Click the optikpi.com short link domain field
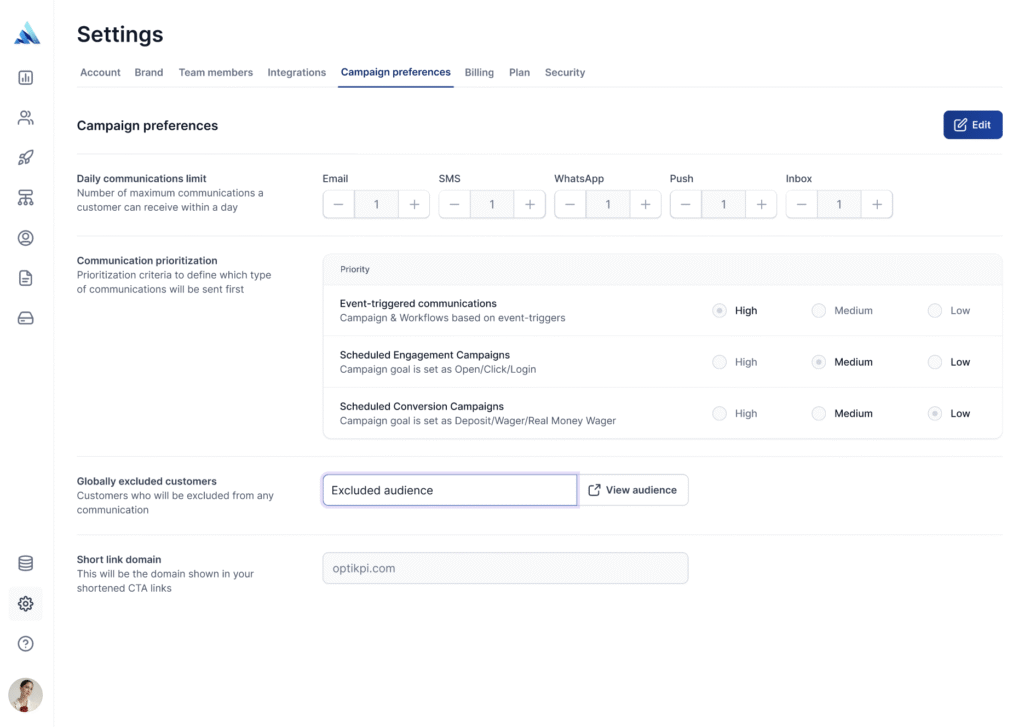Screen dimensions: 1024x727 coord(505,568)
